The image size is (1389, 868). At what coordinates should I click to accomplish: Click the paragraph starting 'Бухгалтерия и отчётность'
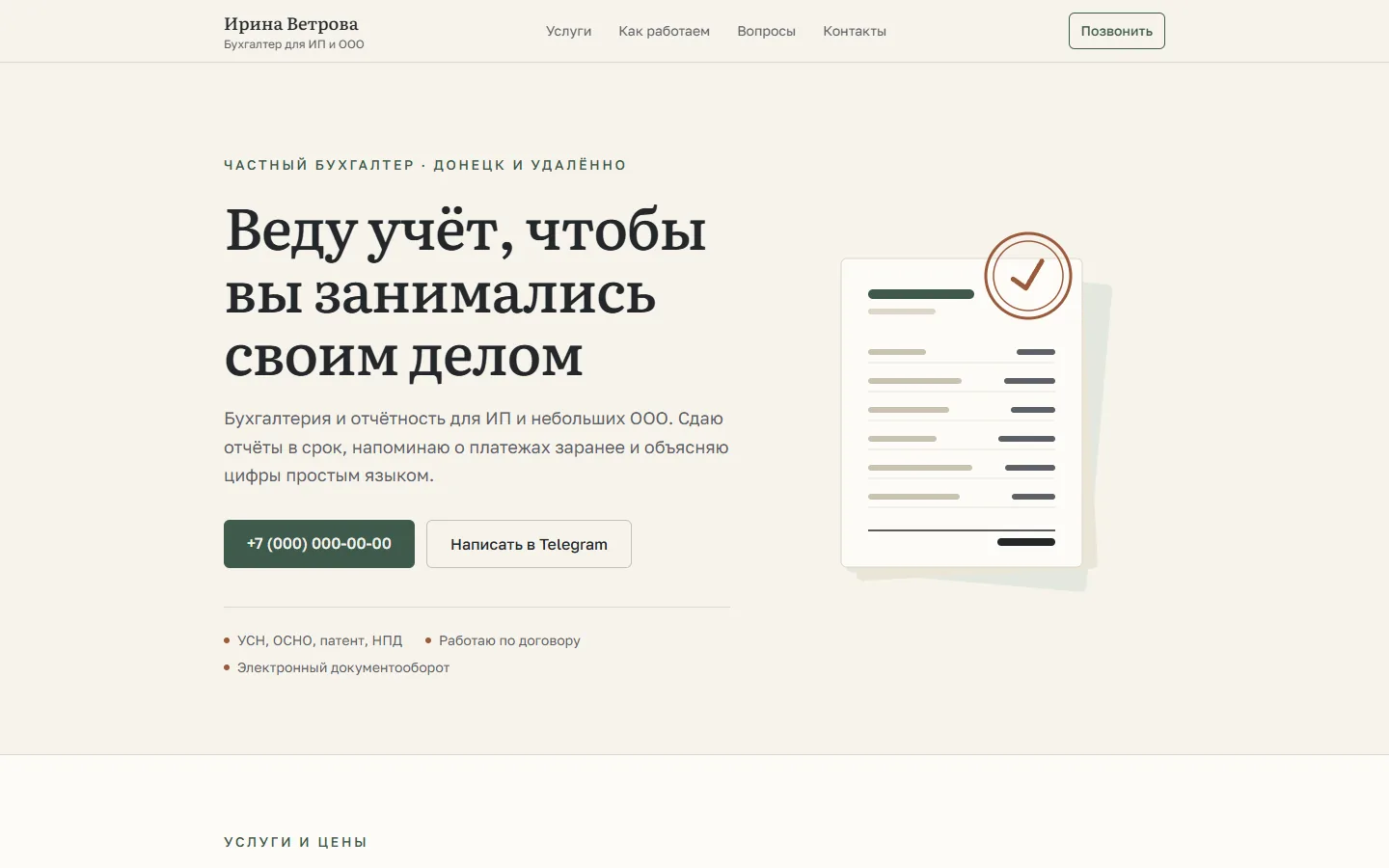477,447
